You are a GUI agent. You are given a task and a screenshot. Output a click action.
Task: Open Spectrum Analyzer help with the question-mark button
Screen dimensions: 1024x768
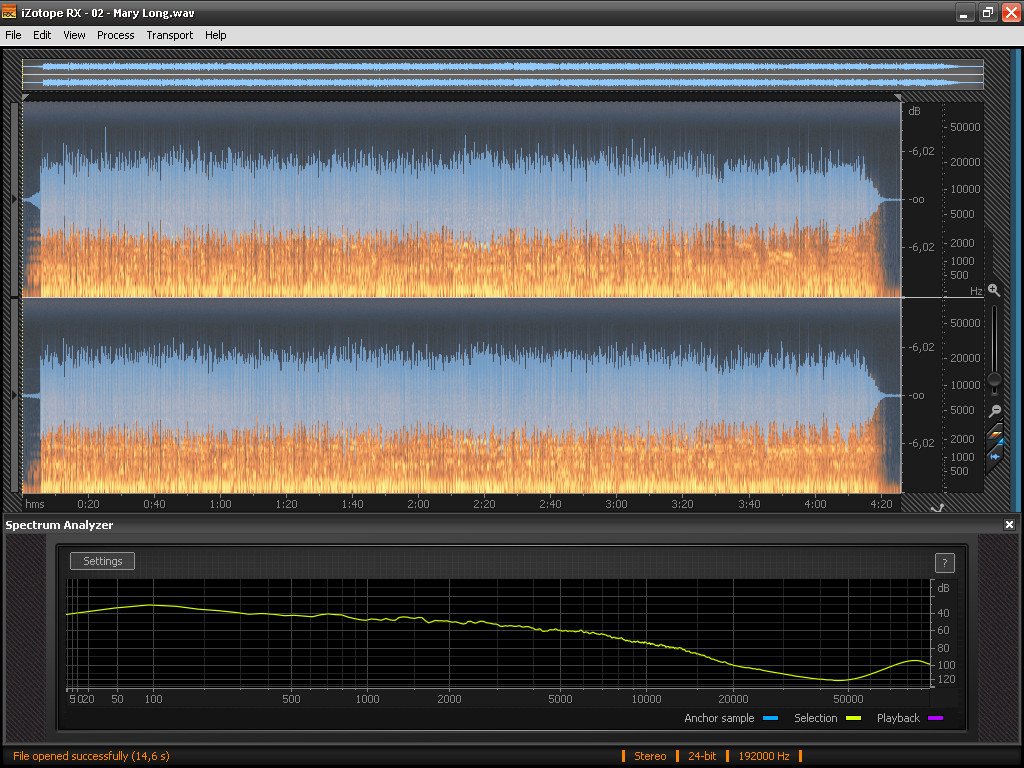tap(944, 563)
